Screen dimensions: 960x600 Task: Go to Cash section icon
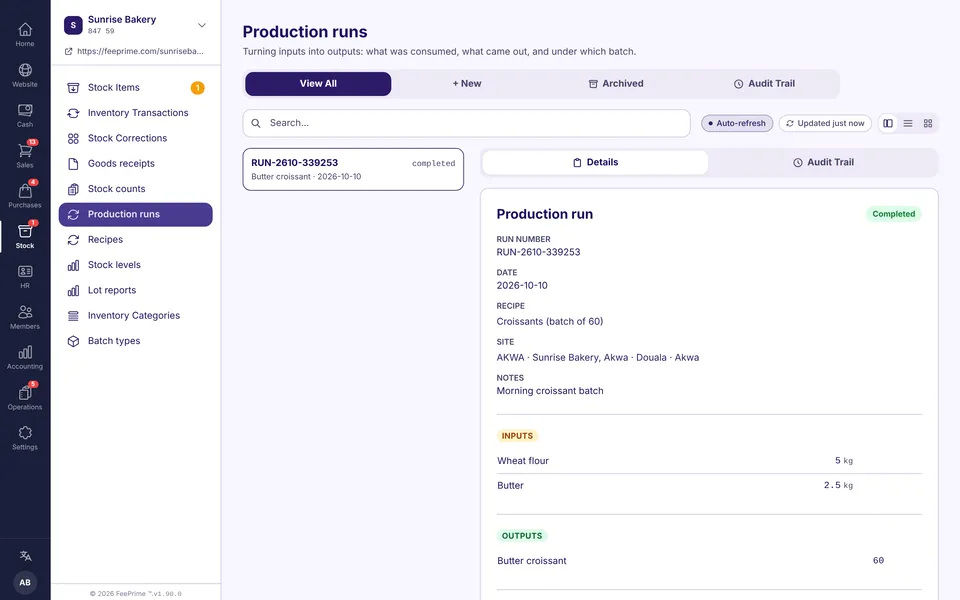pos(25,110)
